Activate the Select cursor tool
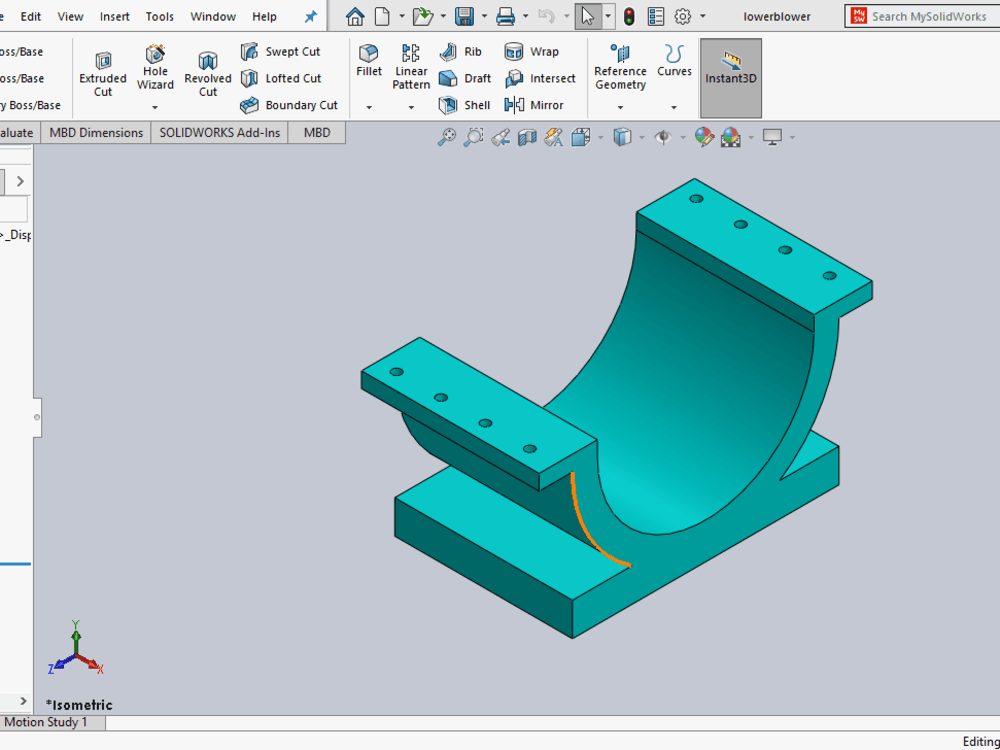Viewport: 1000px width, 750px height. pos(588,17)
